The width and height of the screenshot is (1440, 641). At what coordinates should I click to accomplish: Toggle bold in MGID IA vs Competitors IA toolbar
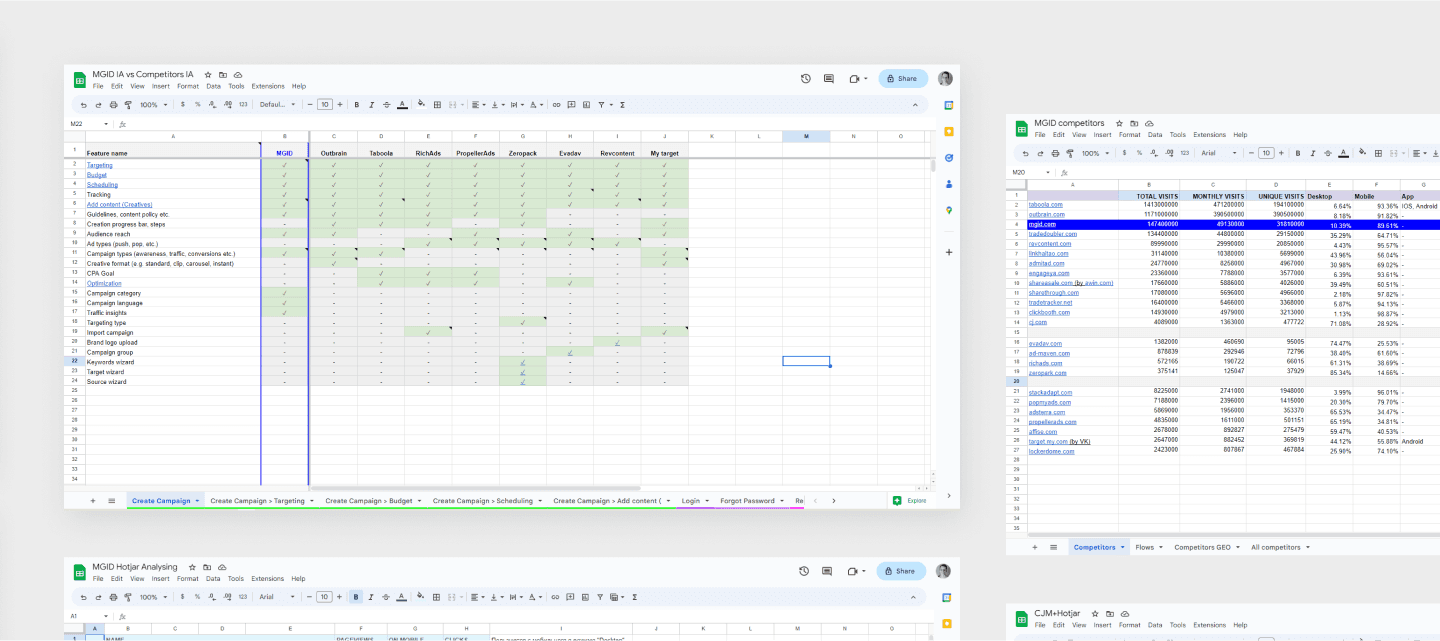click(x=356, y=104)
